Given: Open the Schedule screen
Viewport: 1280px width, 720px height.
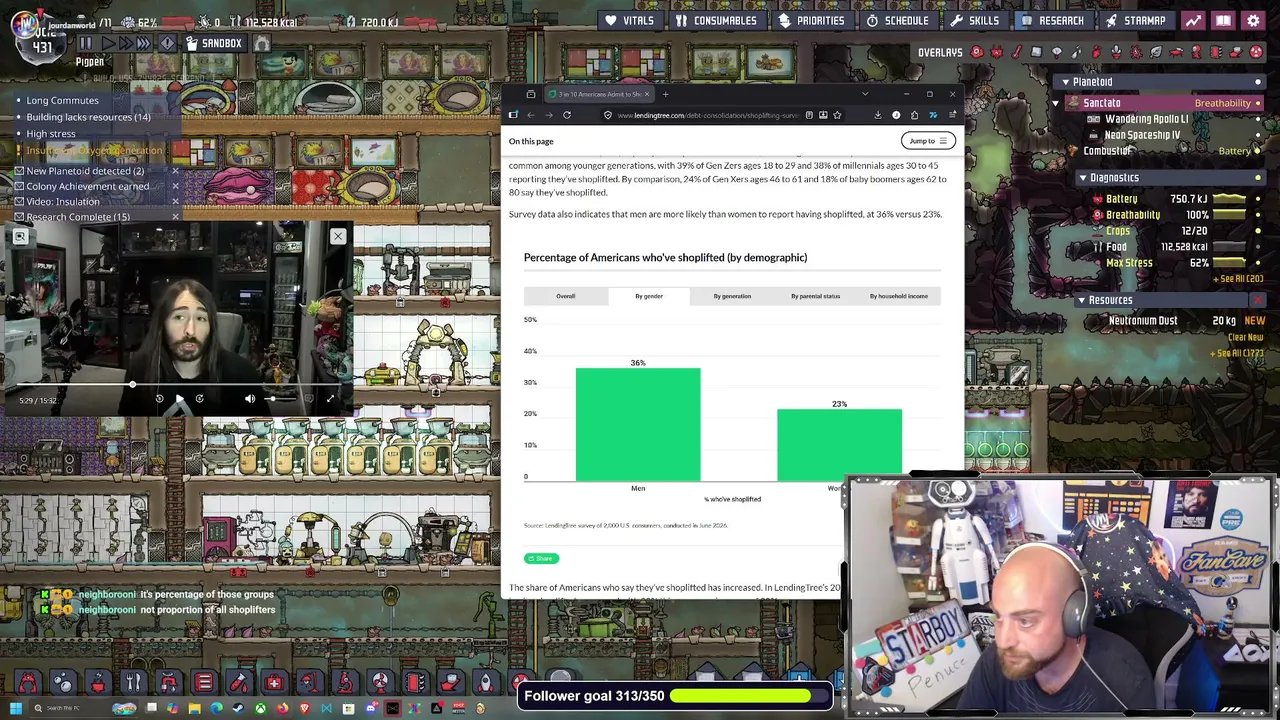Looking at the screenshot, I should click(897, 20).
